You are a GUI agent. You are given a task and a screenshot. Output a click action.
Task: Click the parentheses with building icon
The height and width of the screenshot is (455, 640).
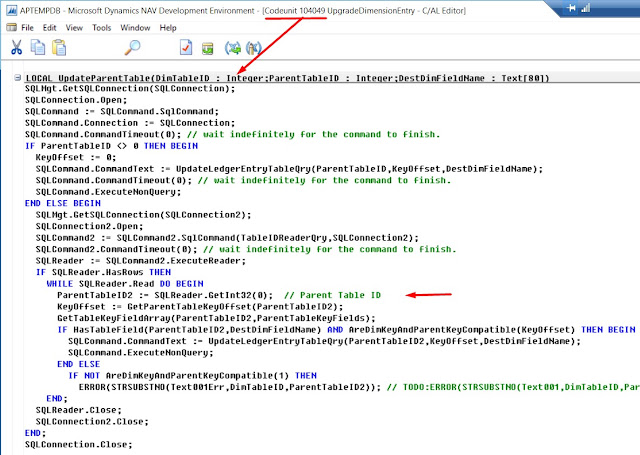coord(253,48)
